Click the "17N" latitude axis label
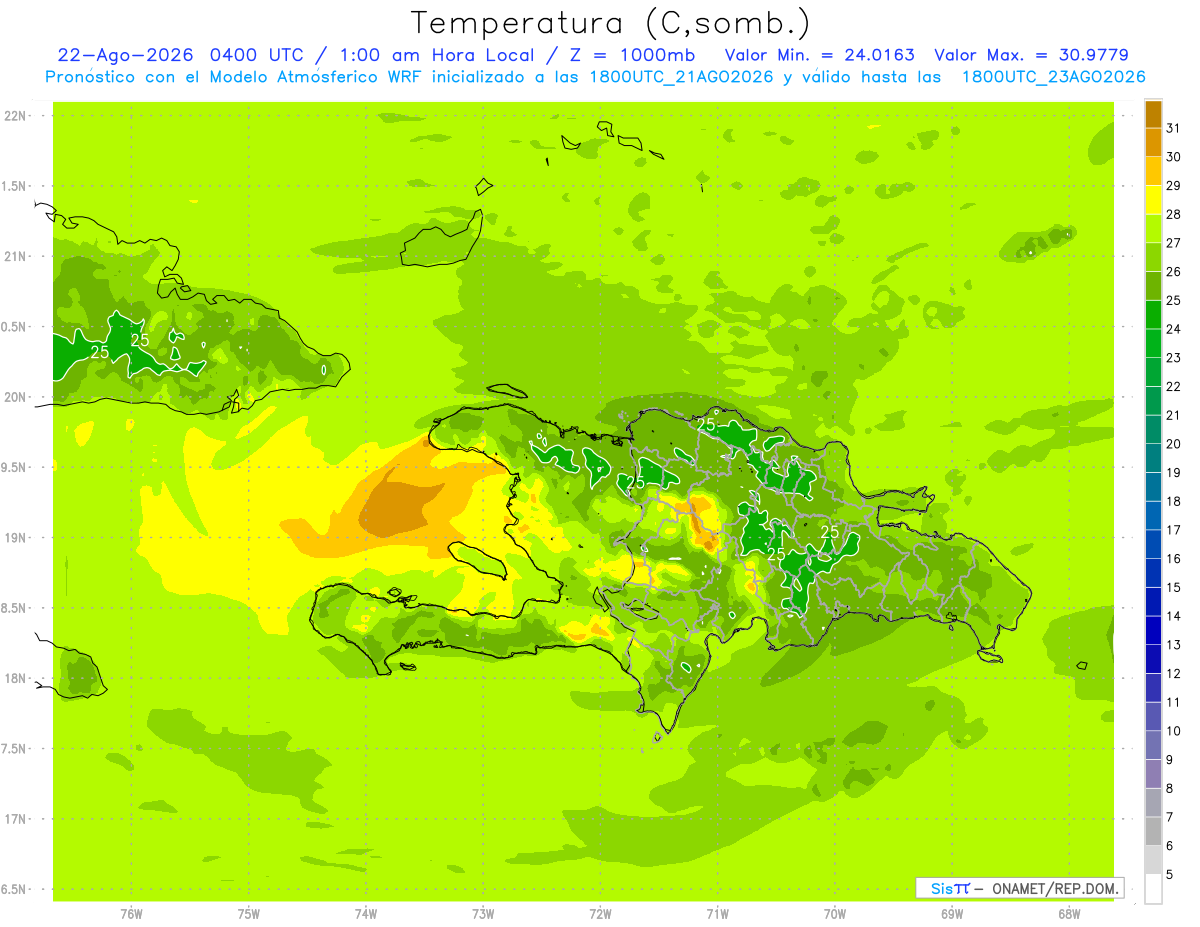This screenshot has width=1200, height=927. point(17,819)
